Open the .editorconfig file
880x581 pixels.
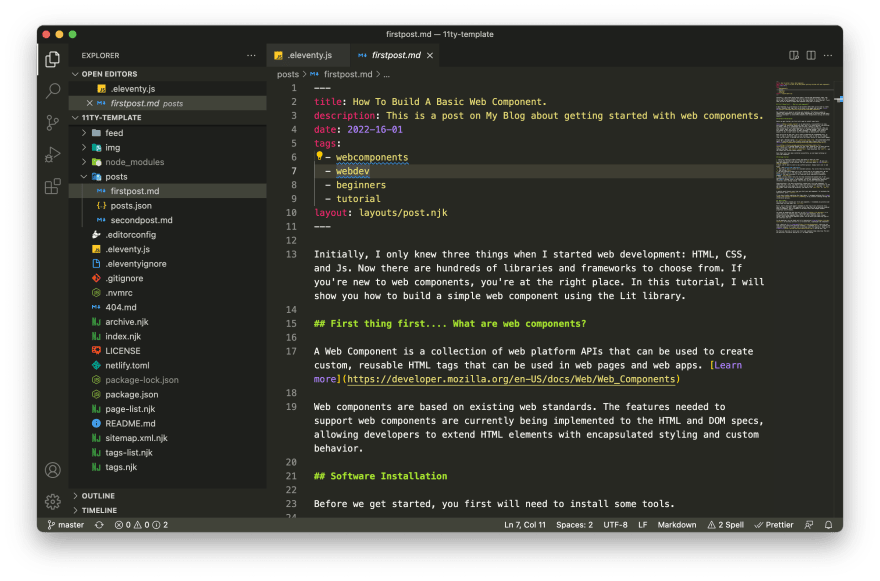click(167, 235)
